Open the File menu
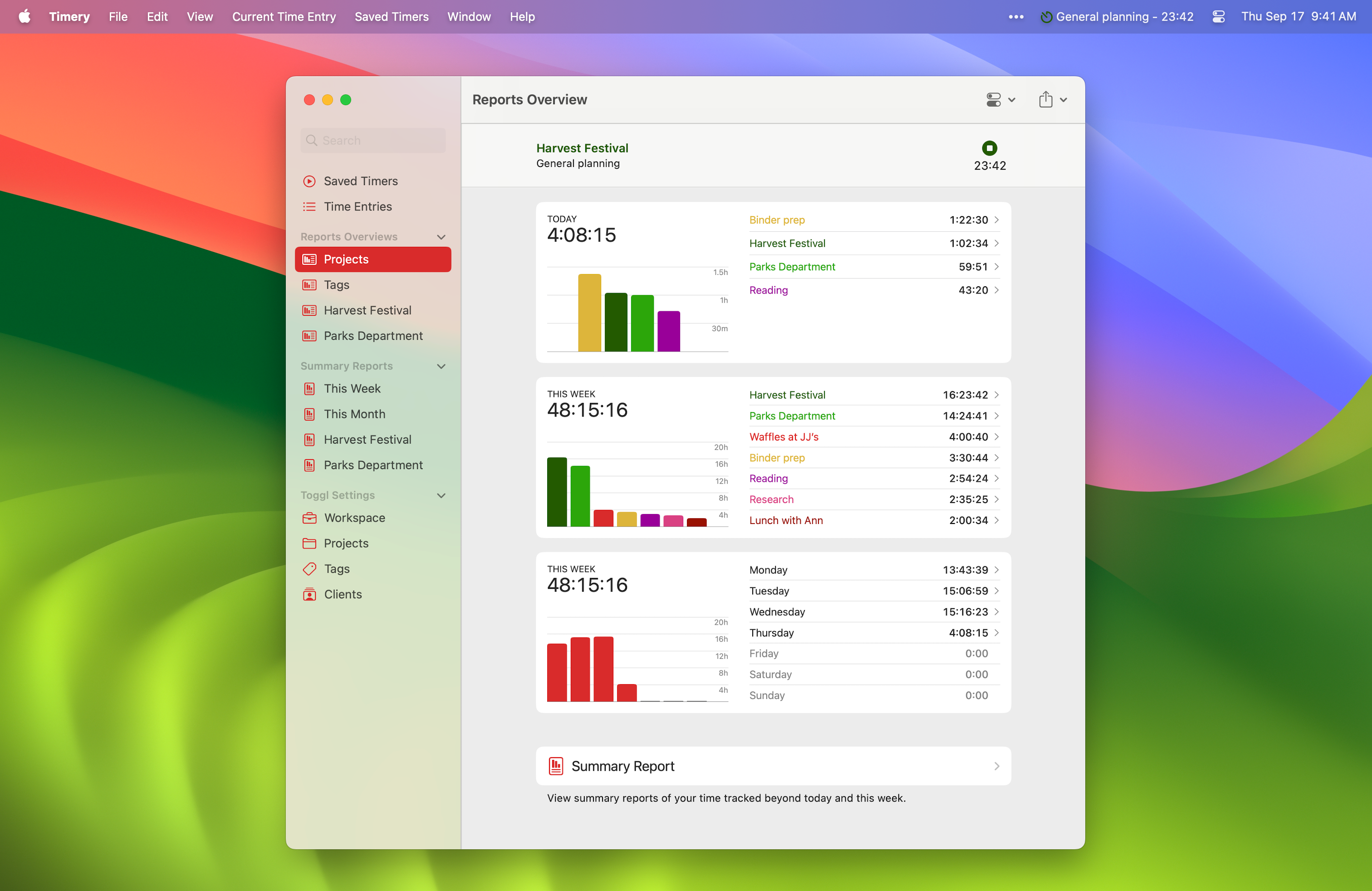The image size is (1372, 891). pyautogui.click(x=118, y=17)
